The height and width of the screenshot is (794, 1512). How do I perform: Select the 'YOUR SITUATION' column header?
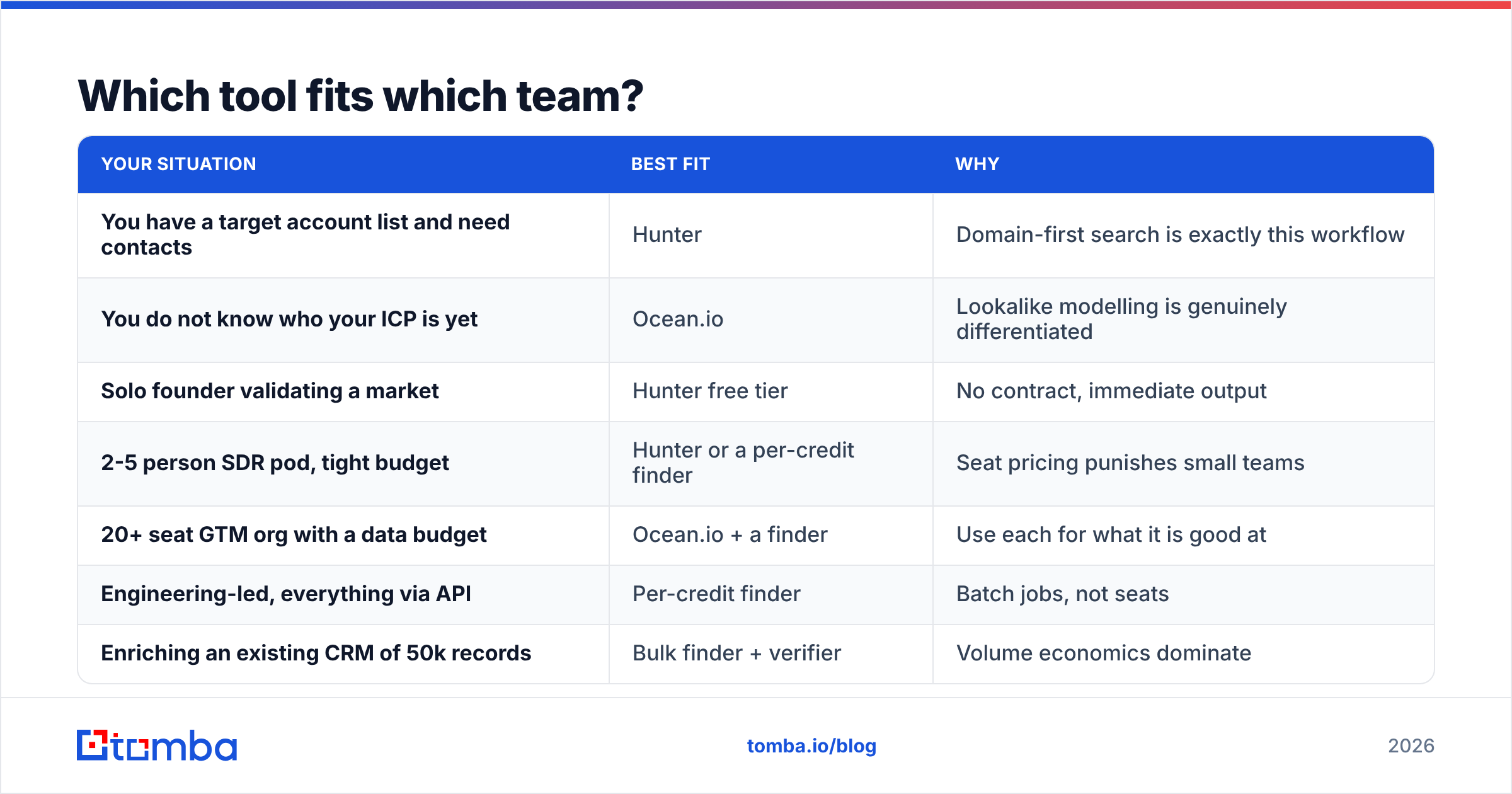(179, 164)
